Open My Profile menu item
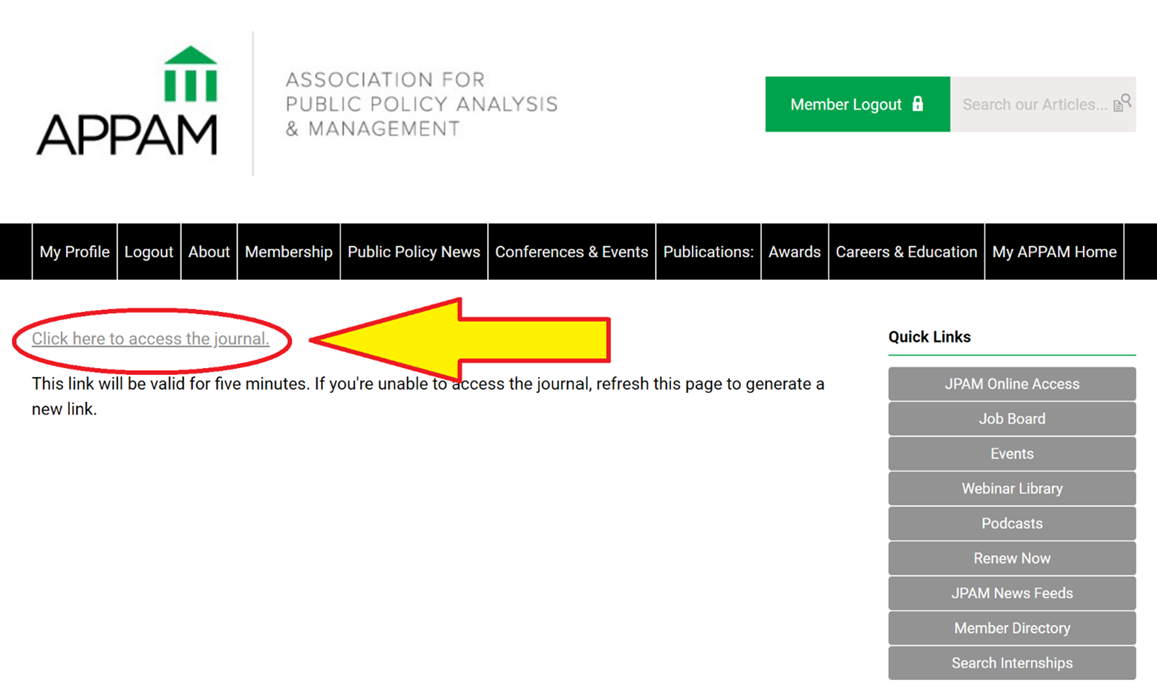 click(x=75, y=252)
